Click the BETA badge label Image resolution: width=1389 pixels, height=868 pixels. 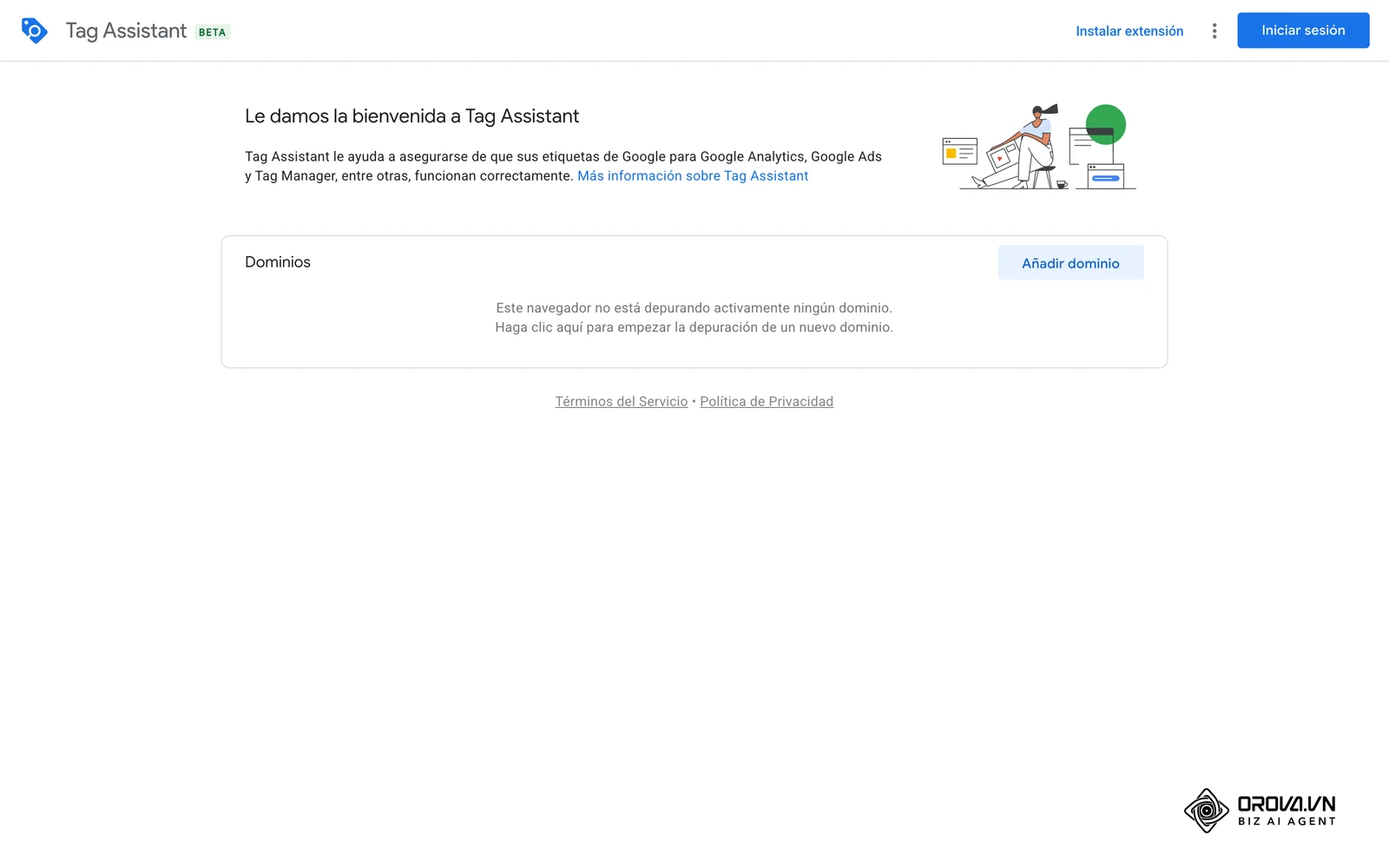[x=212, y=32]
